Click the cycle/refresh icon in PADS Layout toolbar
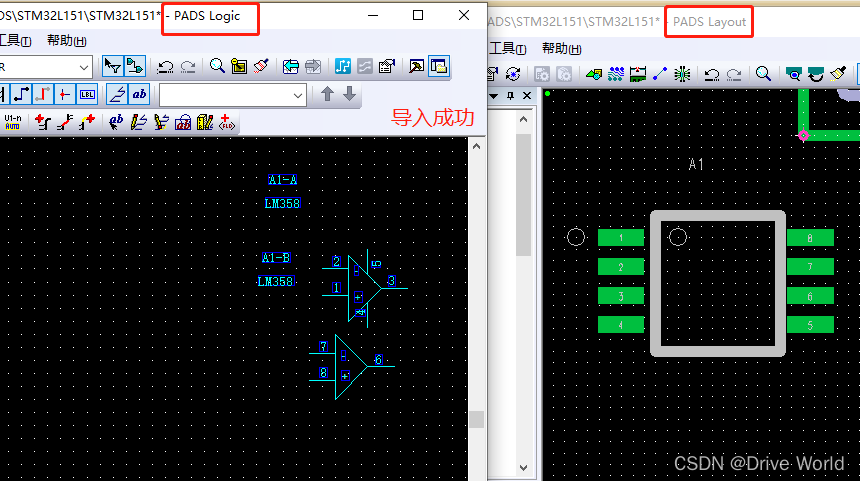860x481 pixels. pyautogui.click(x=513, y=74)
